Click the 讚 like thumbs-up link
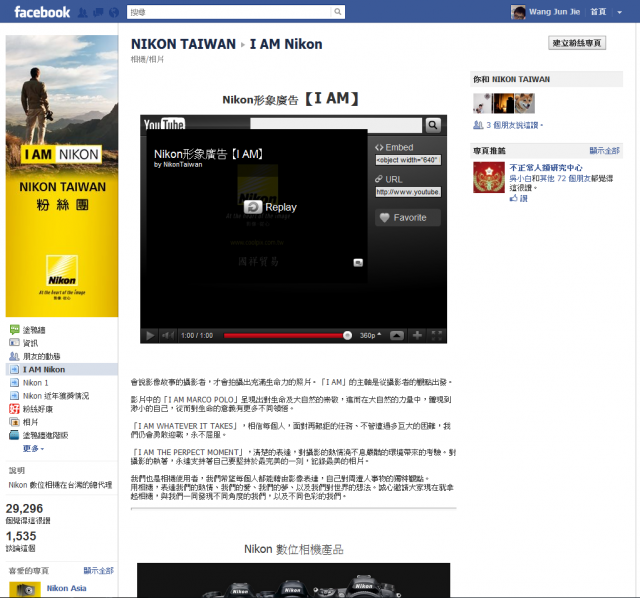640x598 pixels. [x=519, y=198]
